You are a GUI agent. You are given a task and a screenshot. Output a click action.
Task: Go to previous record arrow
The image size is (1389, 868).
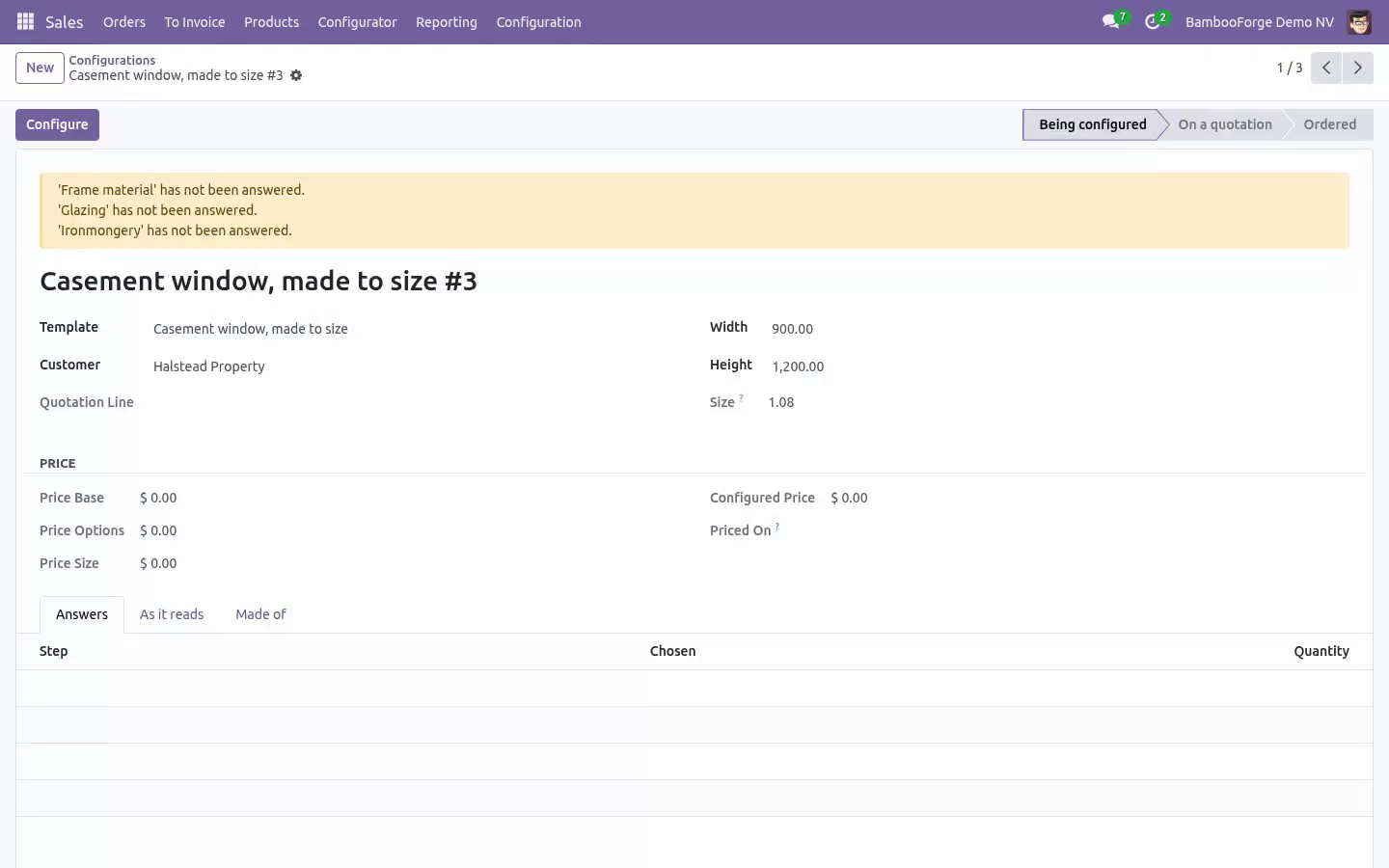click(x=1326, y=68)
